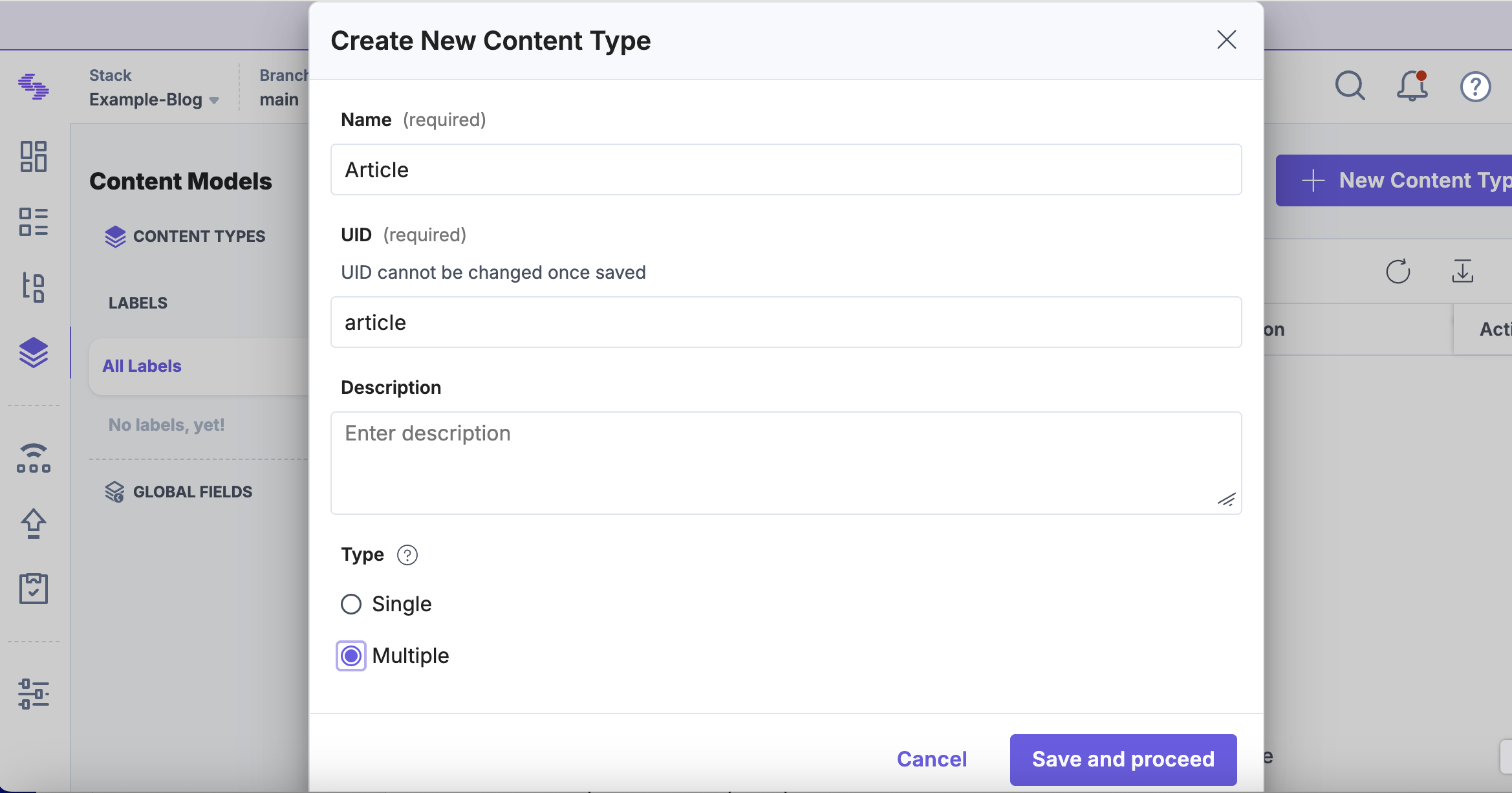
Task: Open the Releases upload arrow sidebar icon
Action: [x=34, y=523]
